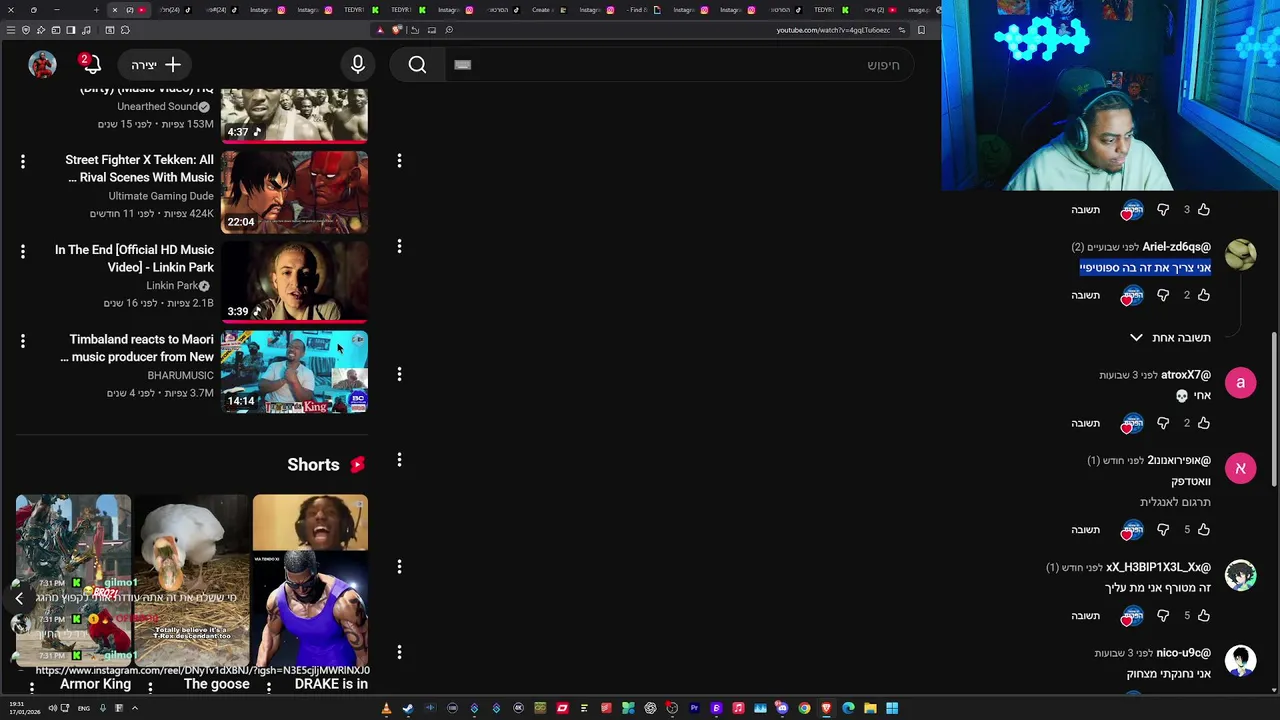Click the bookmark icon in address bar
The height and width of the screenshot is (720, 1280).
(x=921, y=30)
